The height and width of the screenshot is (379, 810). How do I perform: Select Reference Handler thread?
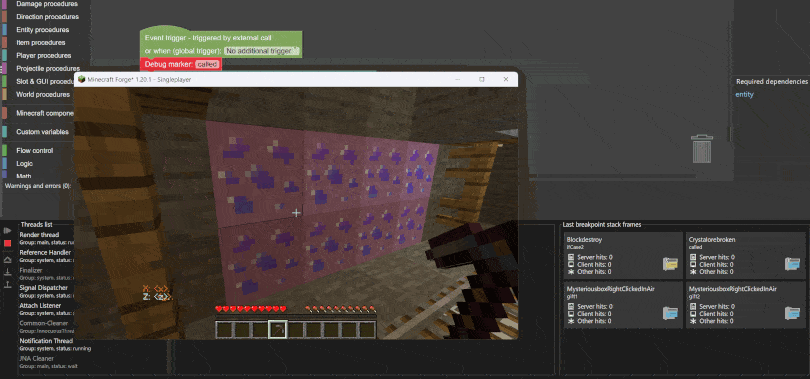pyautogui.click(x=45, y=256)
